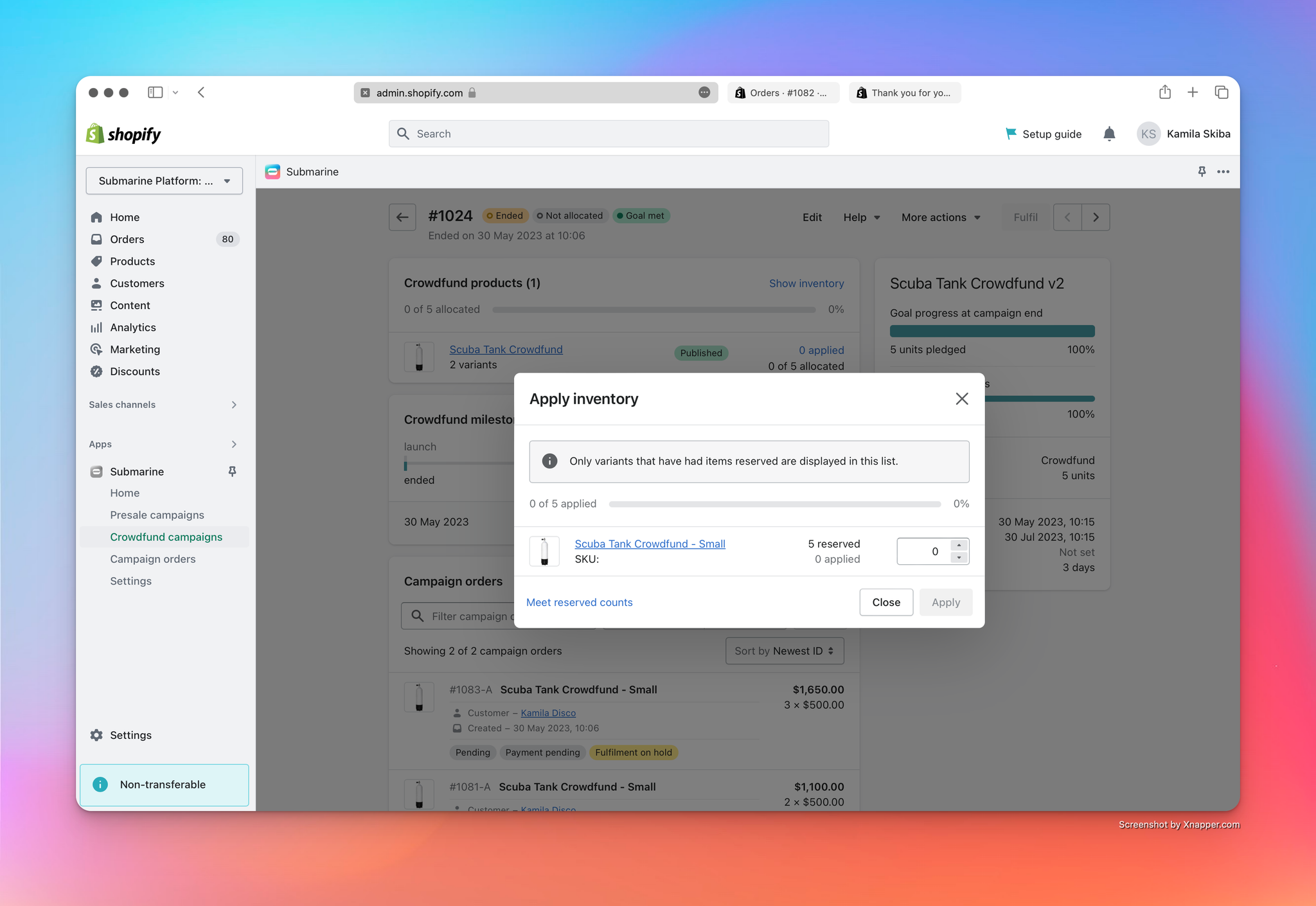
Task: Switch to the Orders #1082 browser tab
Action: pyautogui.click(x=783, y=93)
